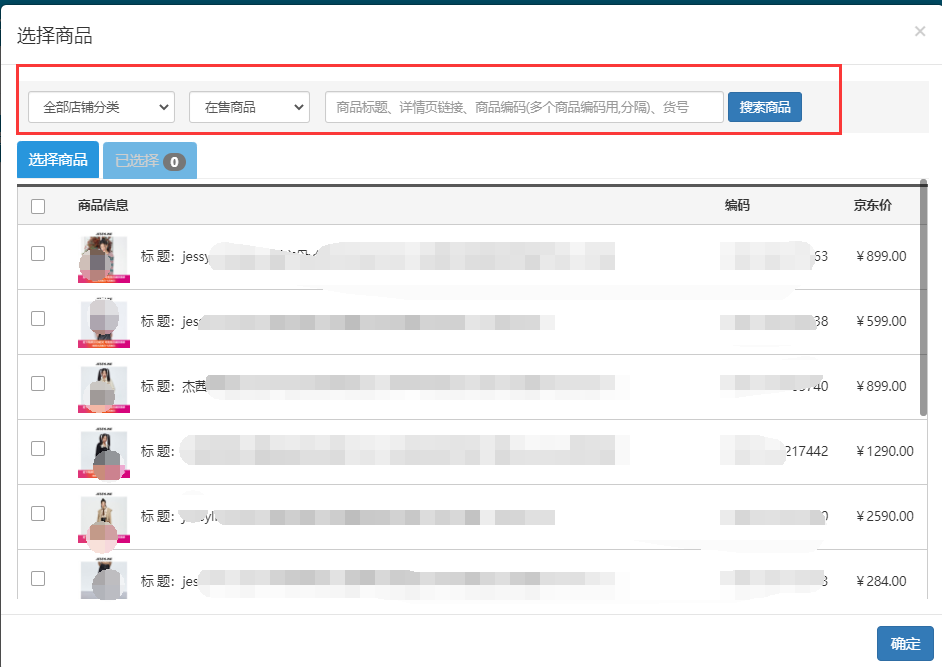Expand the 在售商品 status dropdown
942x667 pixels.
[249, 107]
